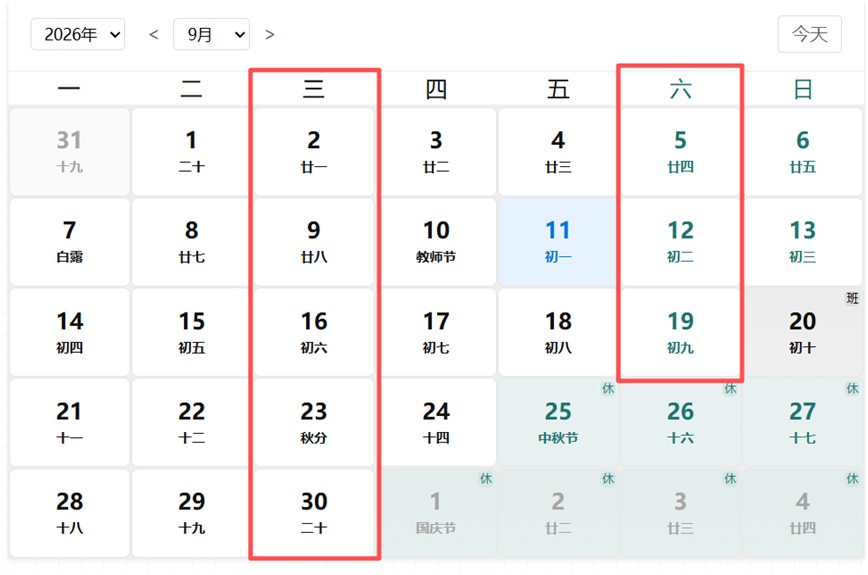Select September 11 highlighted date

click(x=557, y=242)
